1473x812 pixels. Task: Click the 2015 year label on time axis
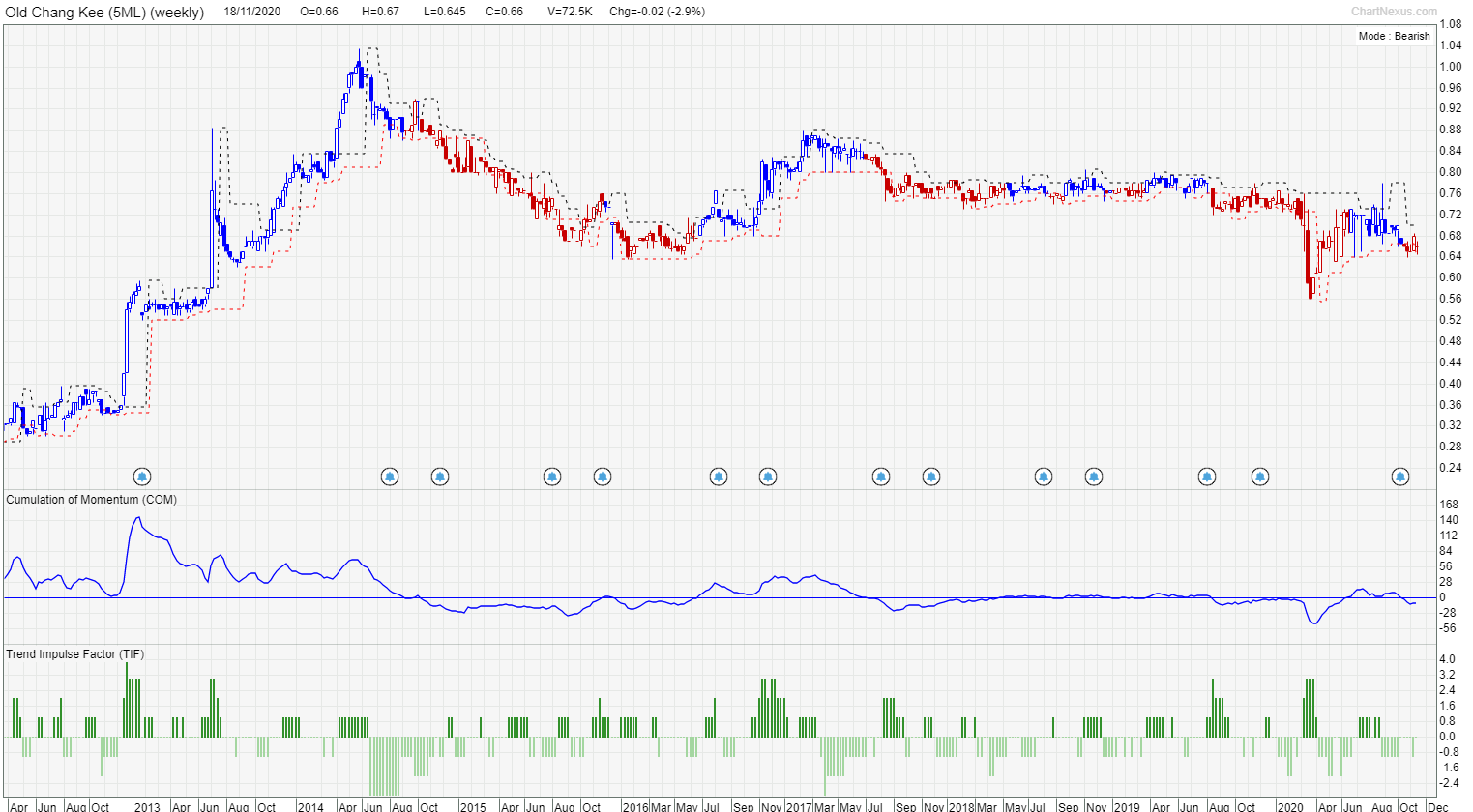(472, 806)
